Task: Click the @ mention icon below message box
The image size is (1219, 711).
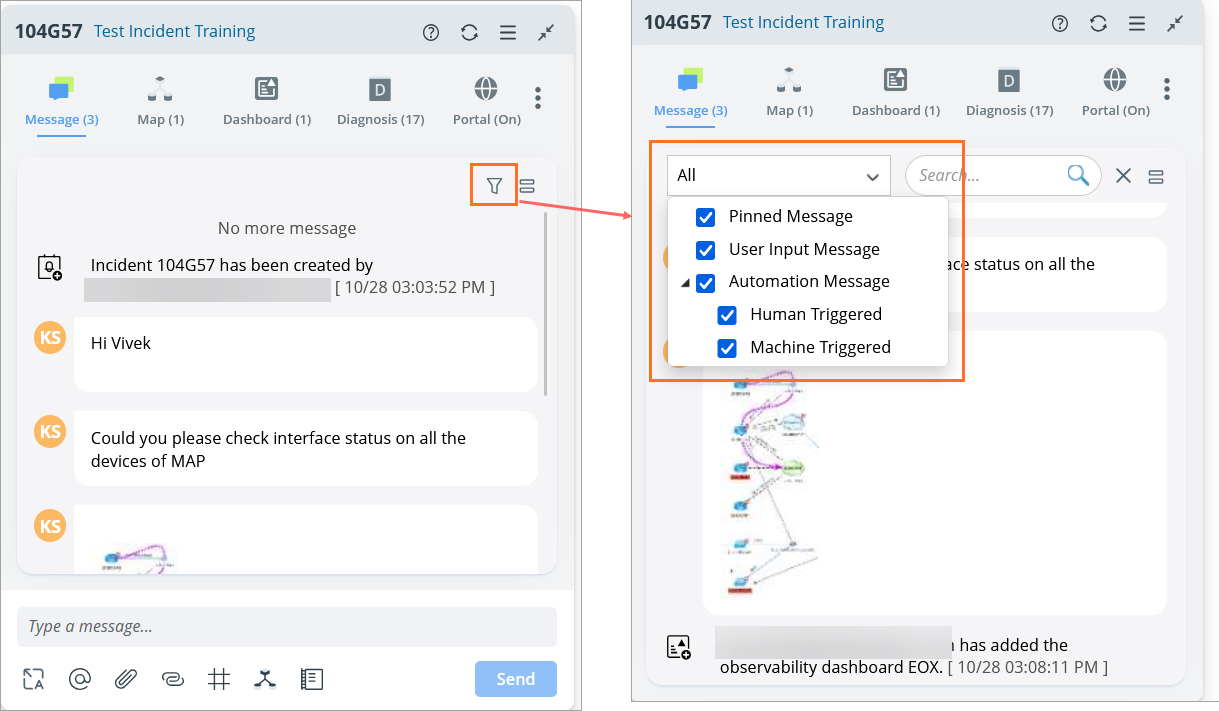Action: click(80, 679)
